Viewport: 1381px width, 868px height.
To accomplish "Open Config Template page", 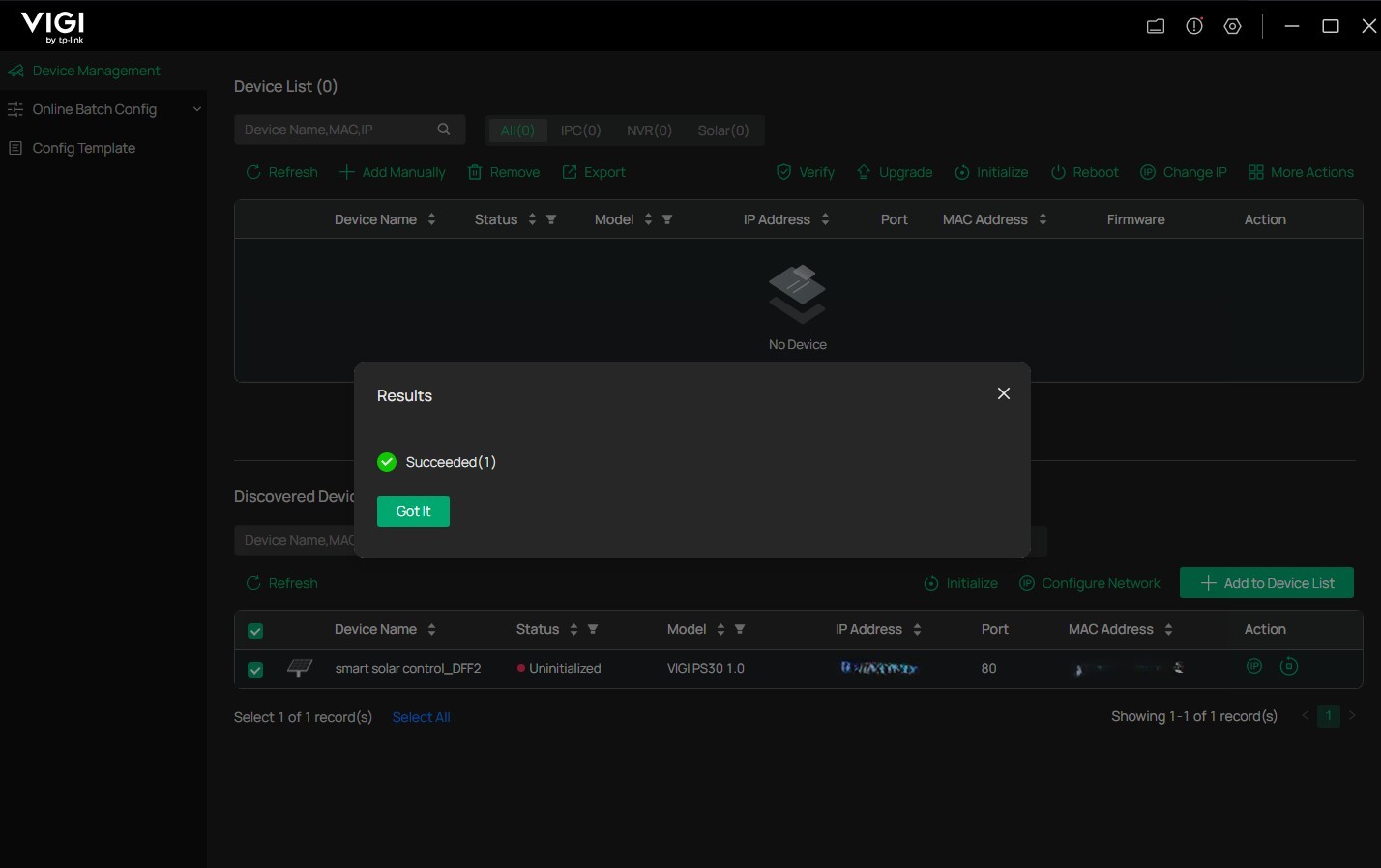I will click(83, 148).
